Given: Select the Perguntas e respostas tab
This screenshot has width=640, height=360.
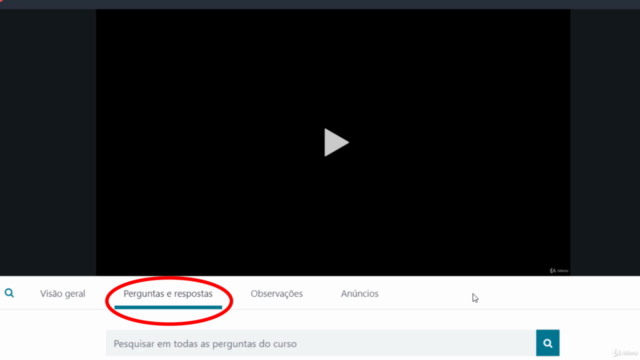Looking at the screenshot, I should point(168,293).
